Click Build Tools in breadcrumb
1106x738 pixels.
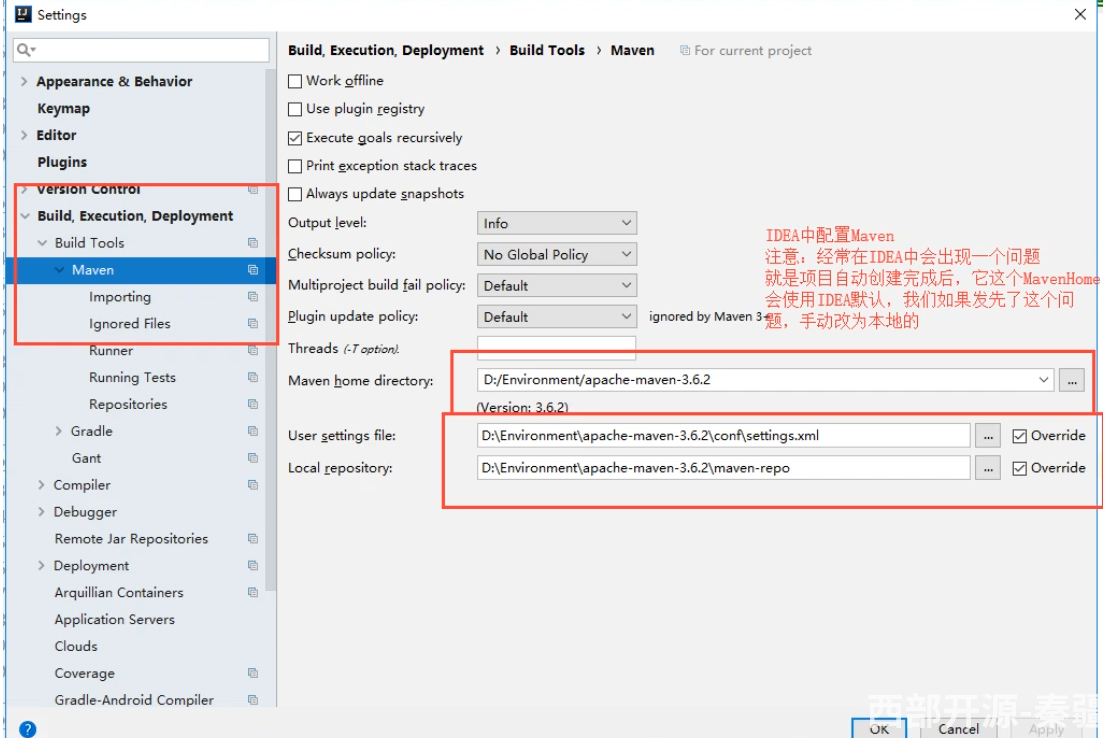(x=547, y=50)
